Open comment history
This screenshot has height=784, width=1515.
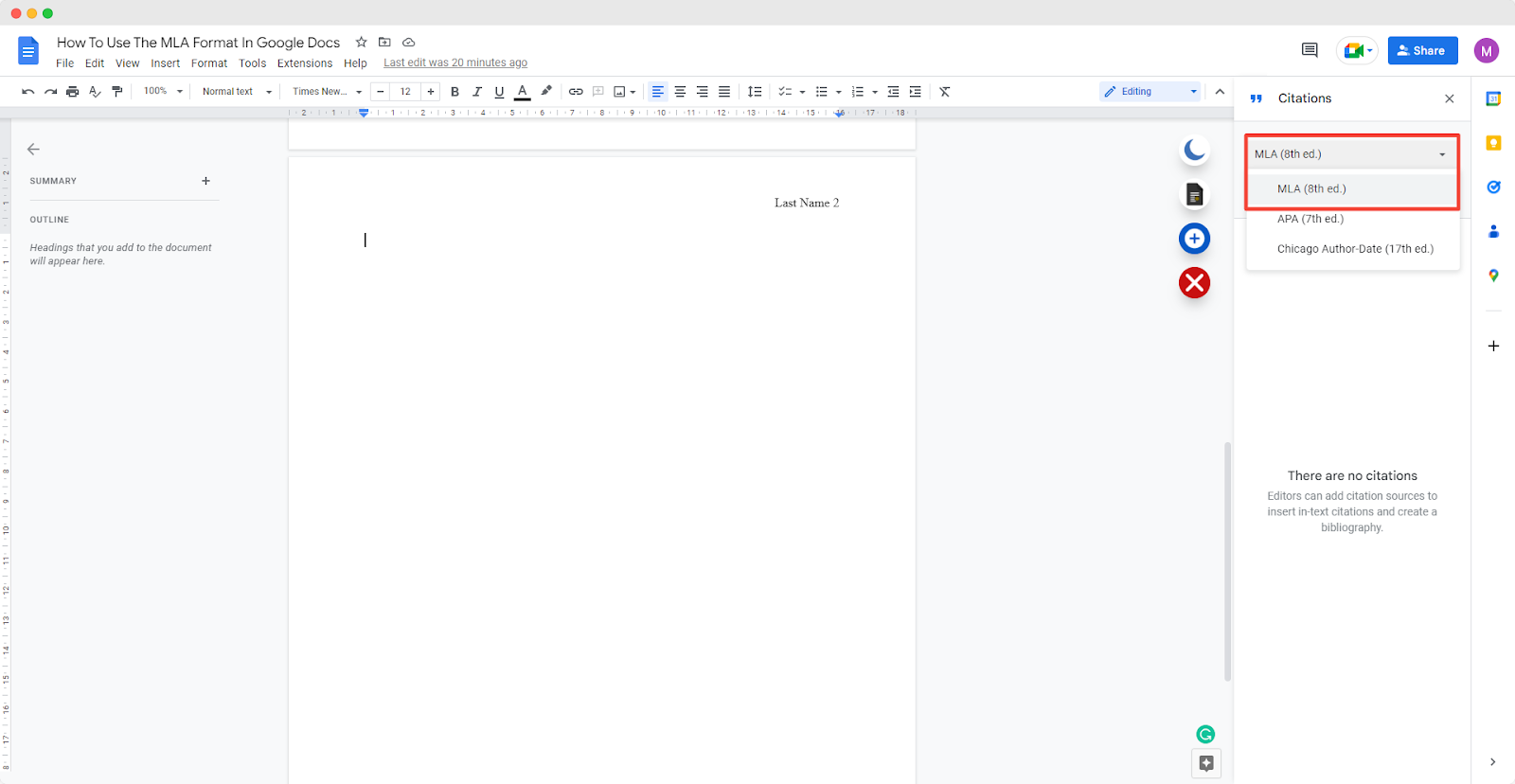point(1310,50)
